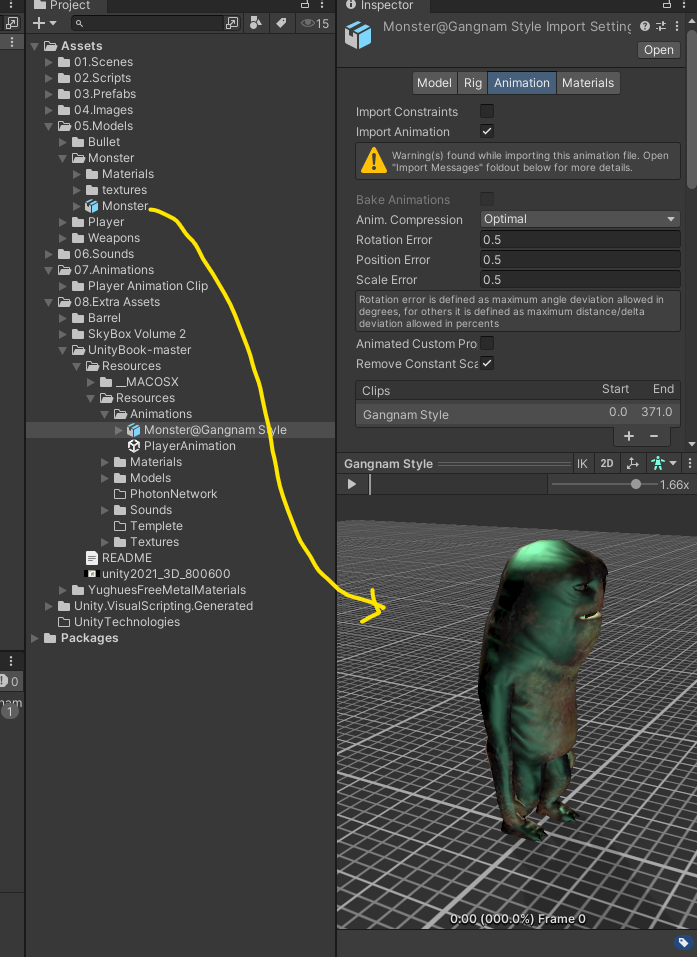This screenshot has height=957, width=697.
Task: Toggle hidden packages visibility count icon
Action: (x=315, y=23)
